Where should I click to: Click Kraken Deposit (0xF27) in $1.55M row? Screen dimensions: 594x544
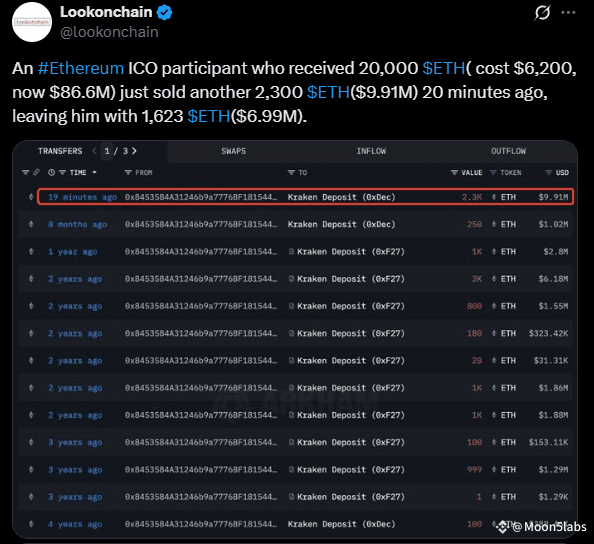click(351, 306)
